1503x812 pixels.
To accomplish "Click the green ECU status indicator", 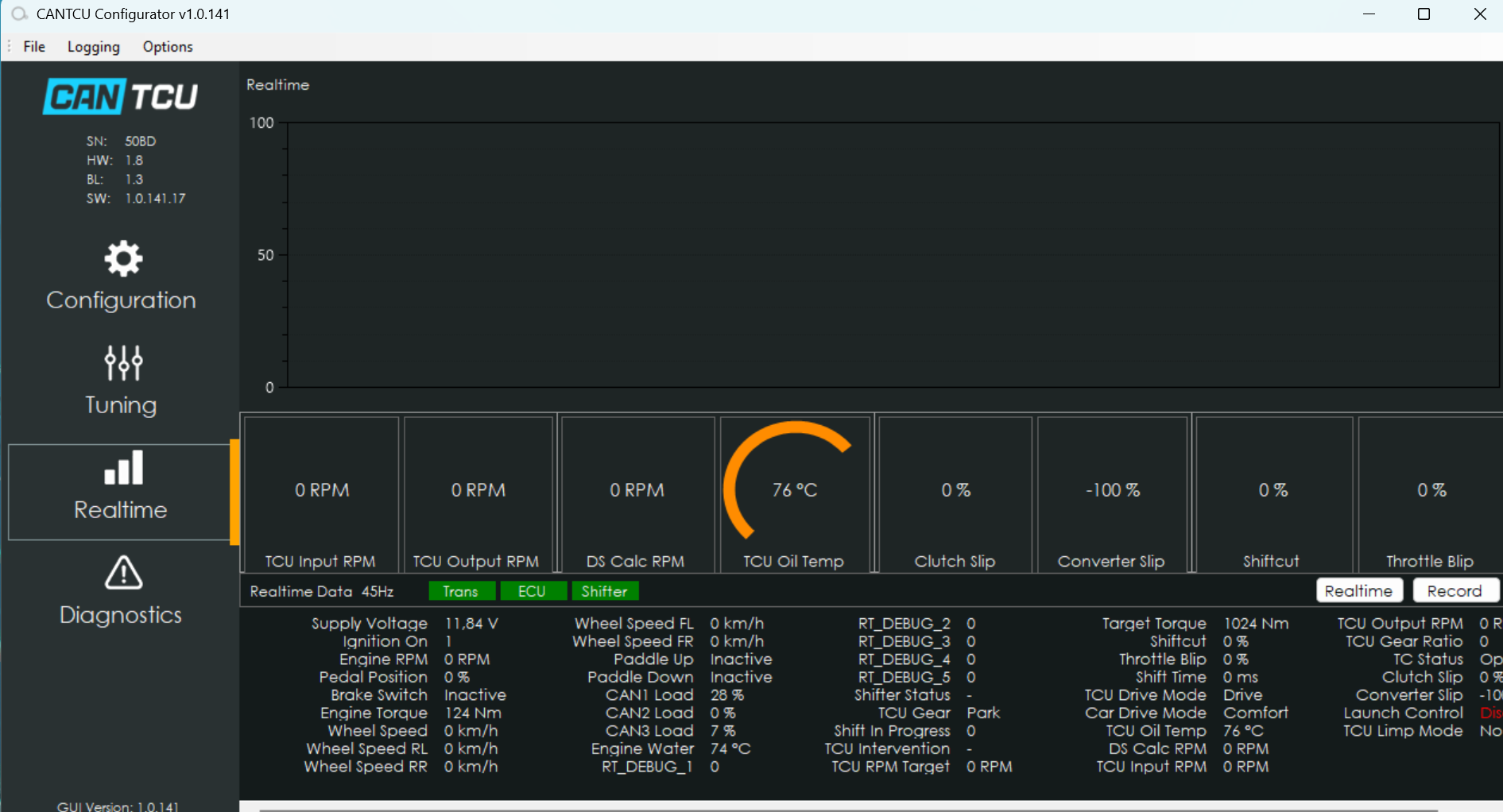I will (x=532, y=591).
